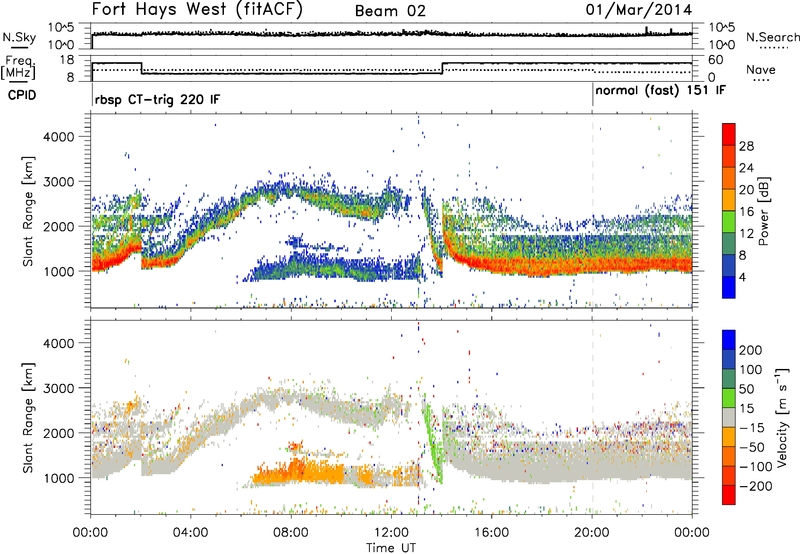800x554 pixels.
Task: Click the 'Fort Hays West (fitACF)' title
Action: point(197,10)
